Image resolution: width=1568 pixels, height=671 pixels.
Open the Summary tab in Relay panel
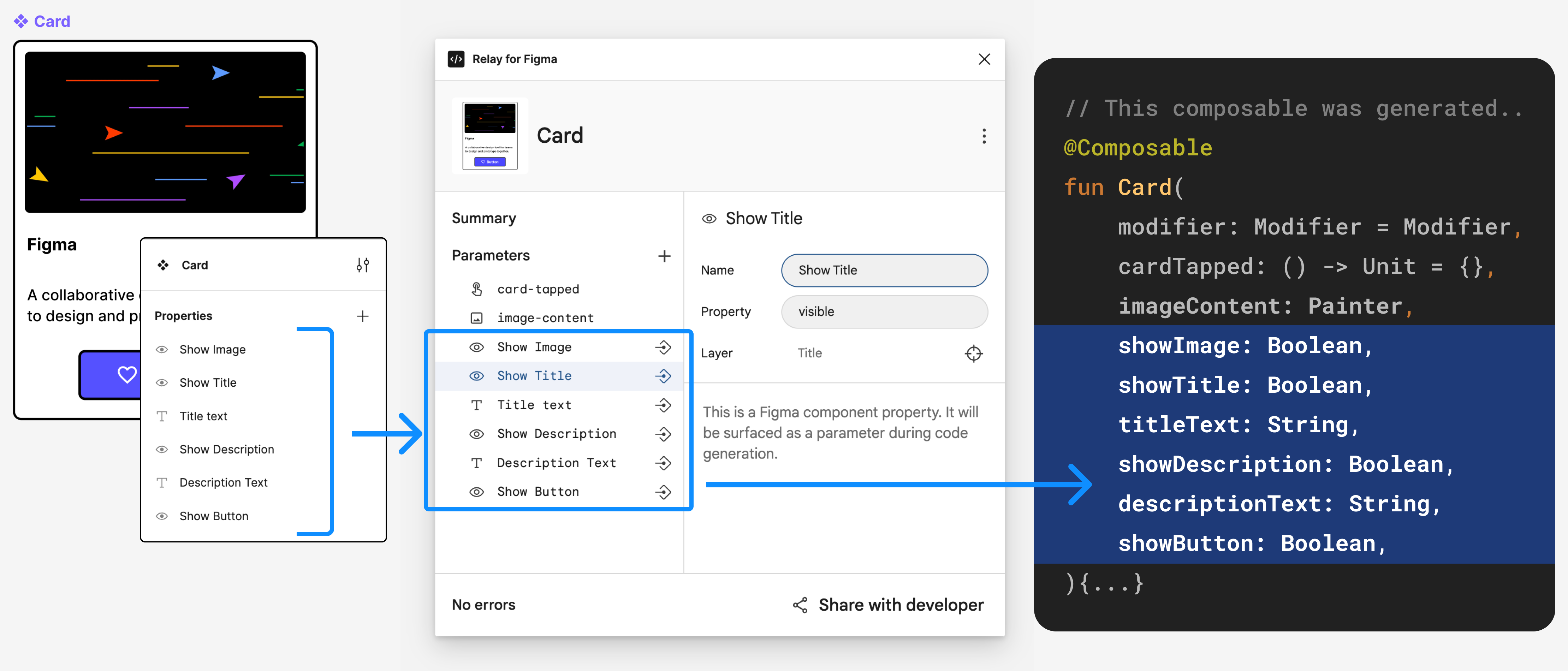point(485,218)
